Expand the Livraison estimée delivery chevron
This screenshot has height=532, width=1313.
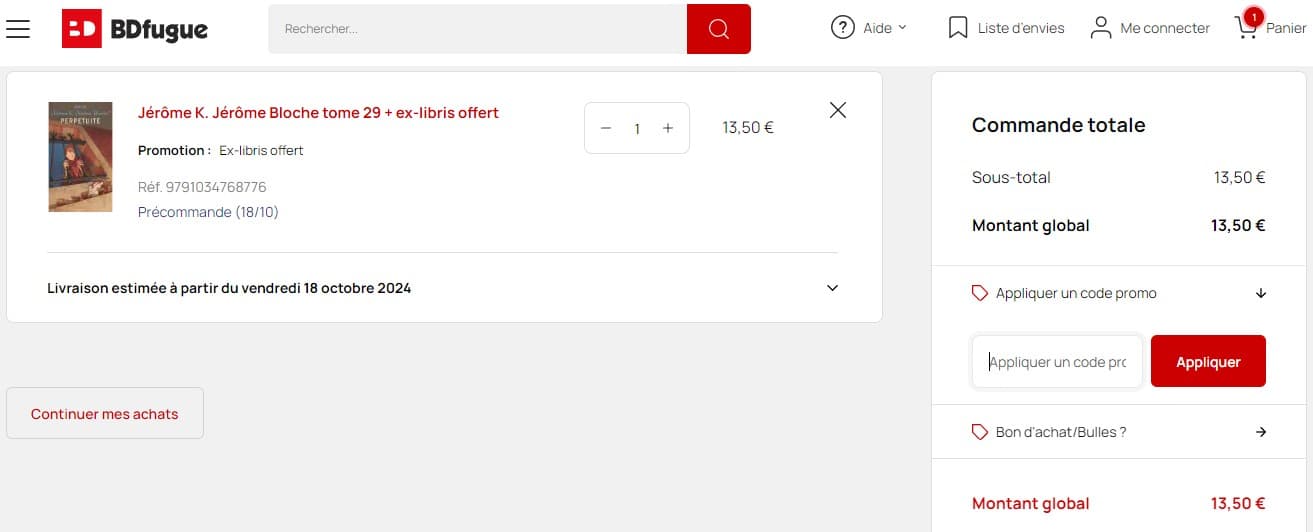coord(832,288)
